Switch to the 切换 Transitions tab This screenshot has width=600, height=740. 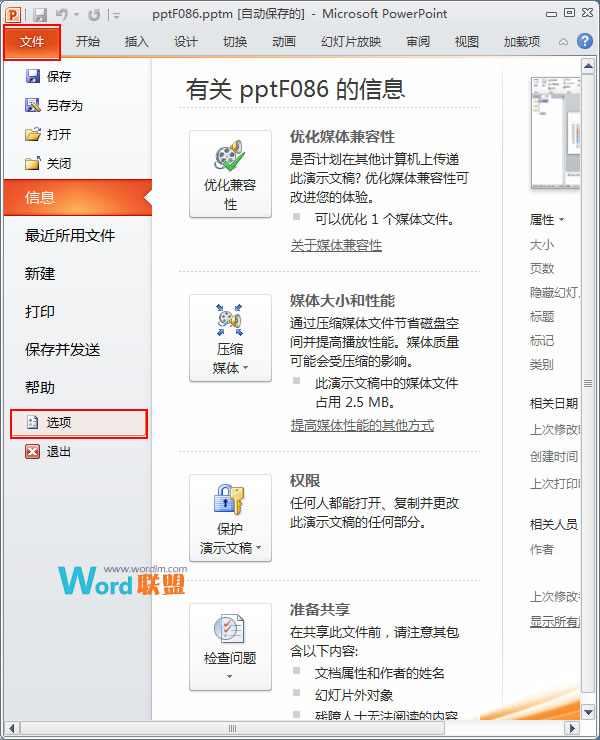click(x=235, y=42)
